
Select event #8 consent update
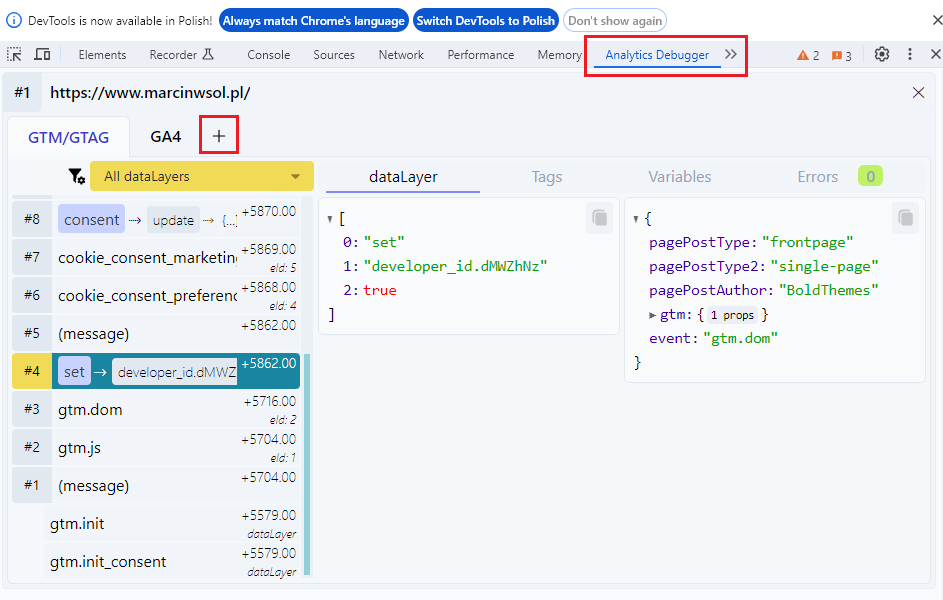156,219
